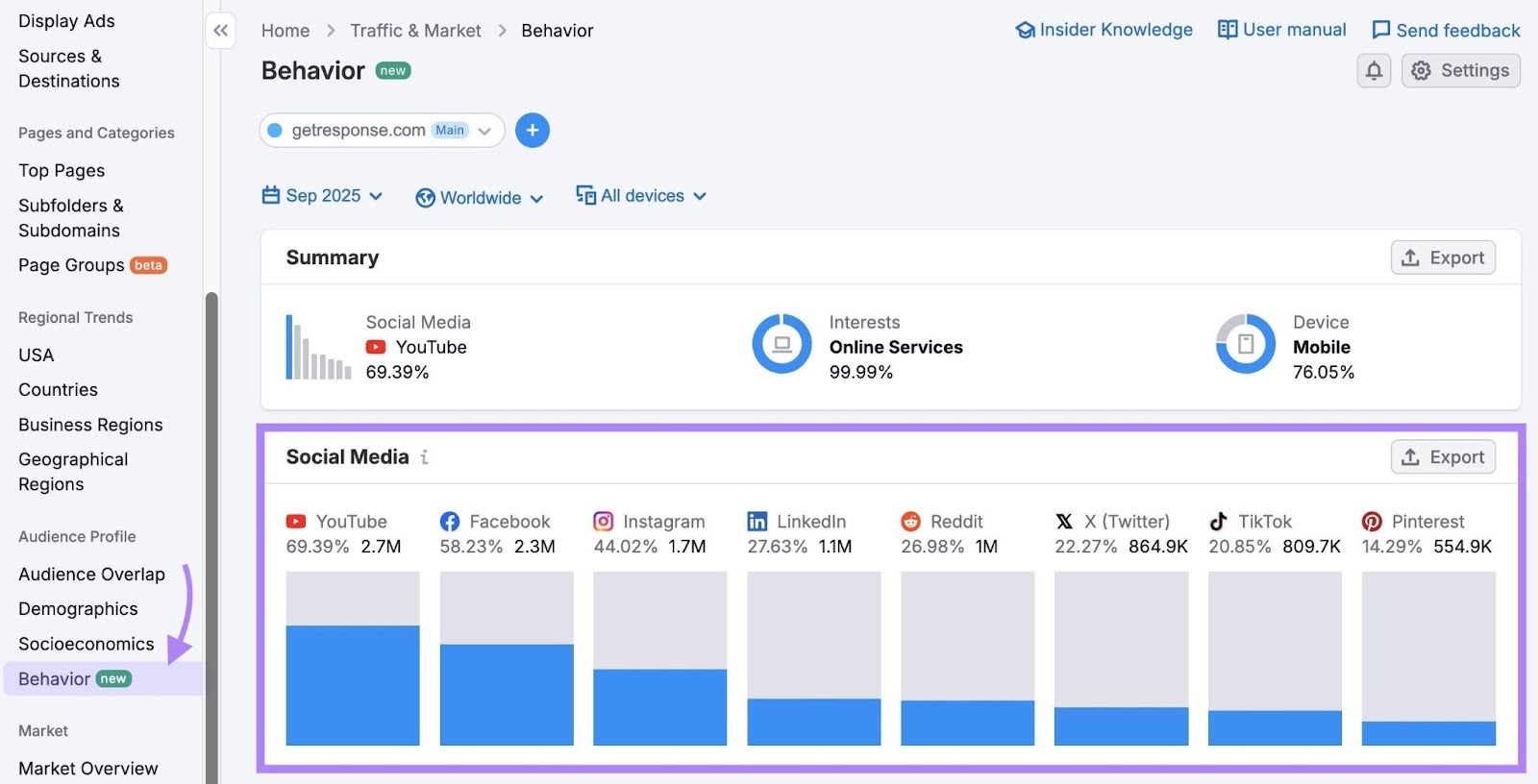
Task: Click the LinkedIn icon in the chart
Action: tap(757, 522)
